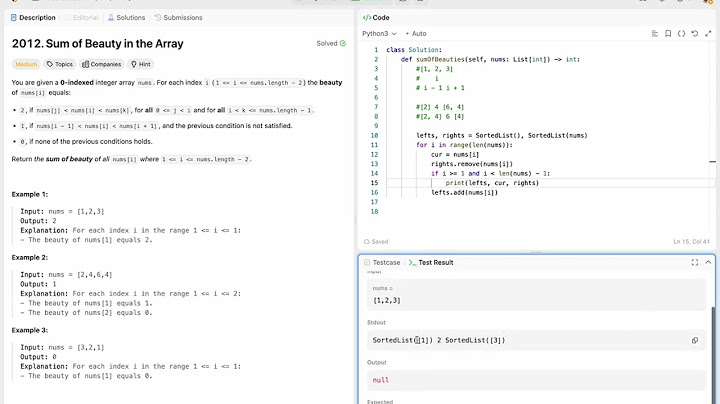Reset code with the undo arrow icon
This screenshot has width=720, height=404.
[695, 34]
